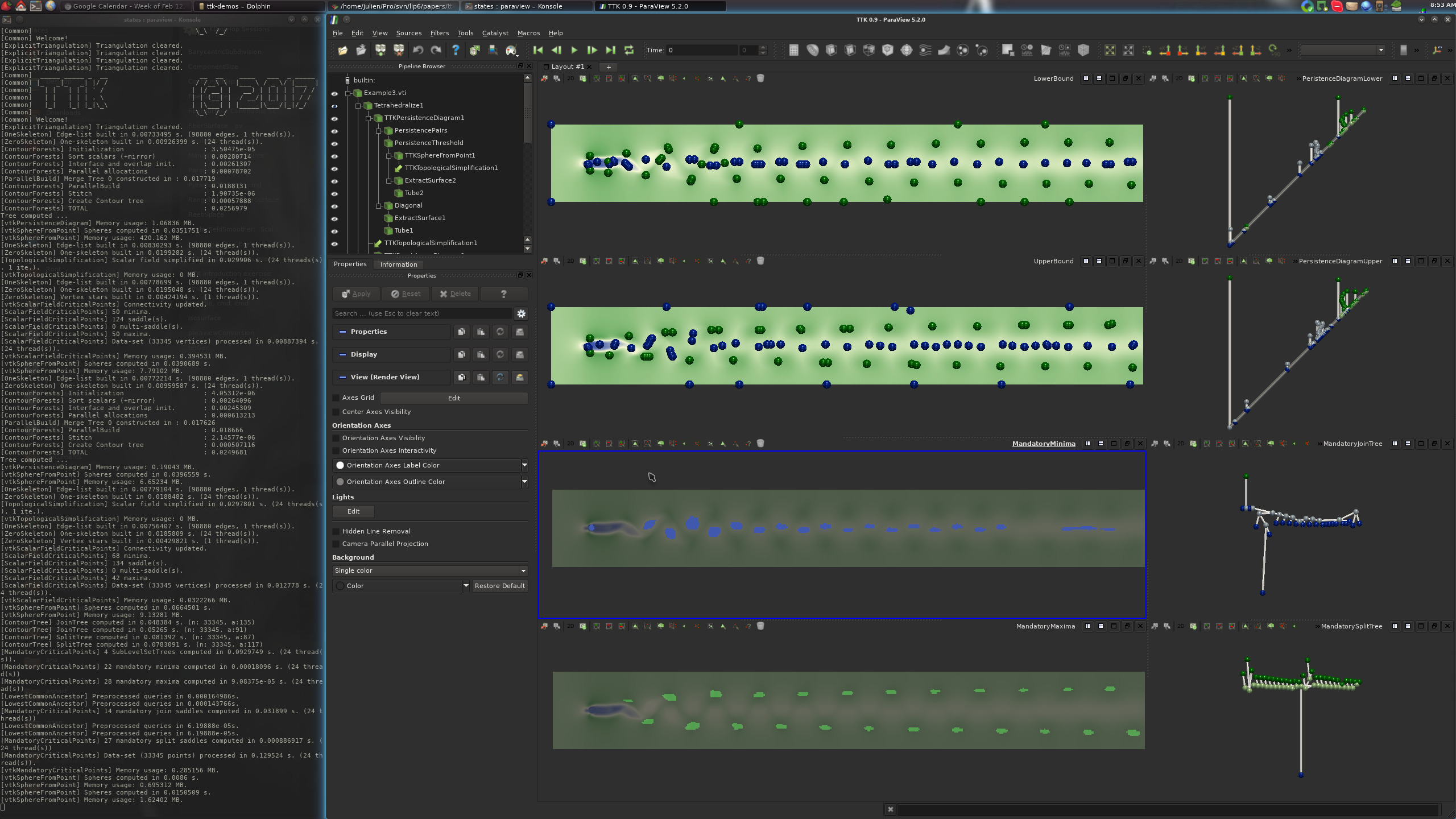Check Camera Parallel Projection option

336,544
